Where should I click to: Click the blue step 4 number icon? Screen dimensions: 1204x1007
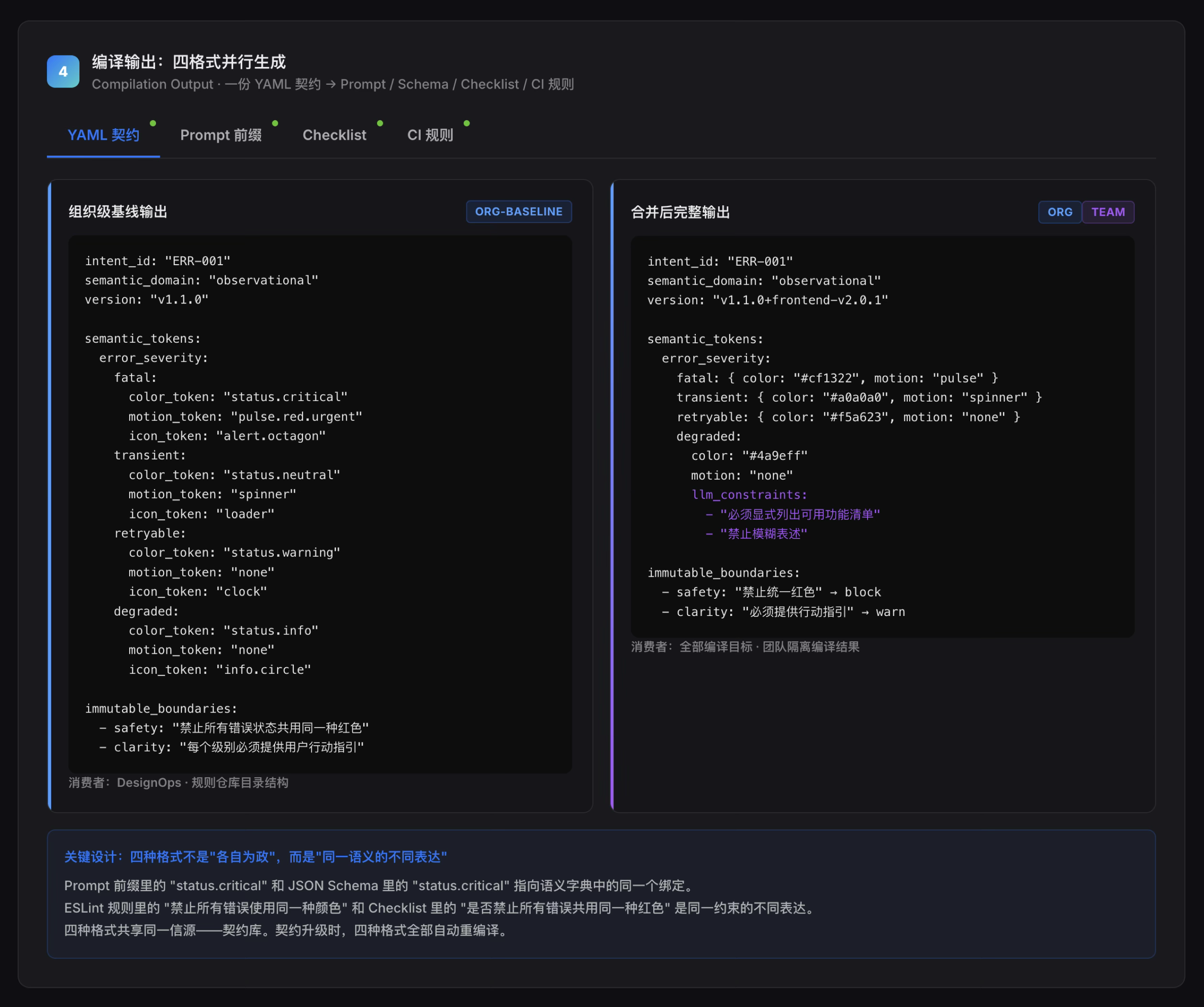(63, 72)
